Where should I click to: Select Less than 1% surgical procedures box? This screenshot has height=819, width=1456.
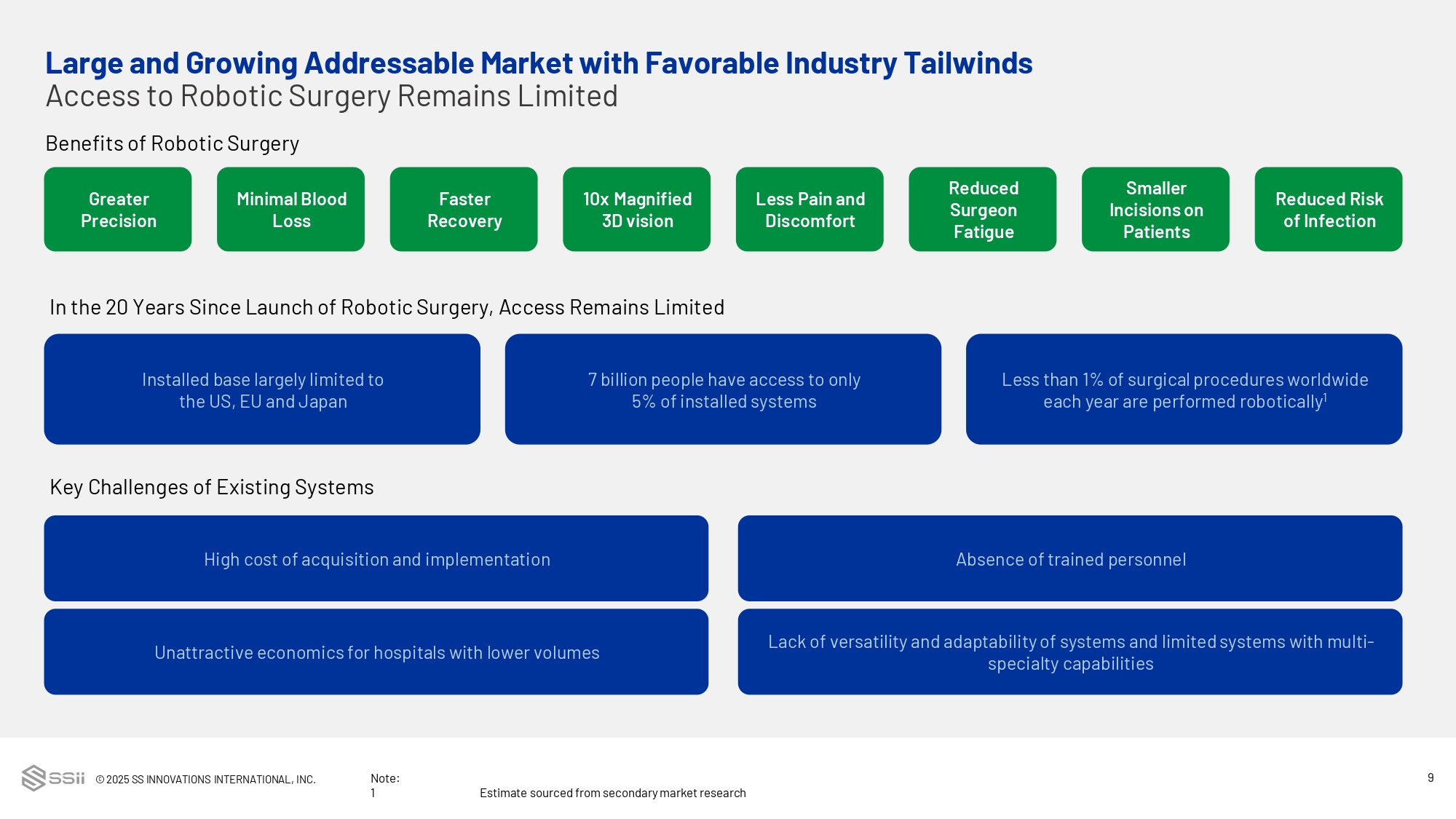coord(1184,389)
